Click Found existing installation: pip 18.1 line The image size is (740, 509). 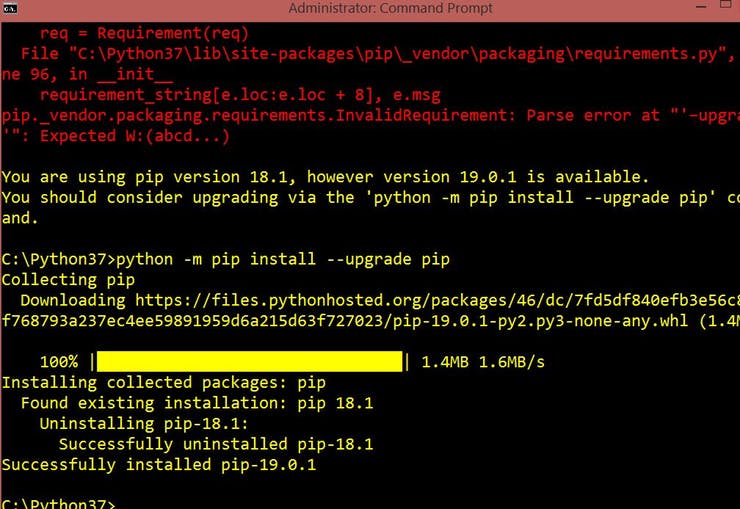197,403
